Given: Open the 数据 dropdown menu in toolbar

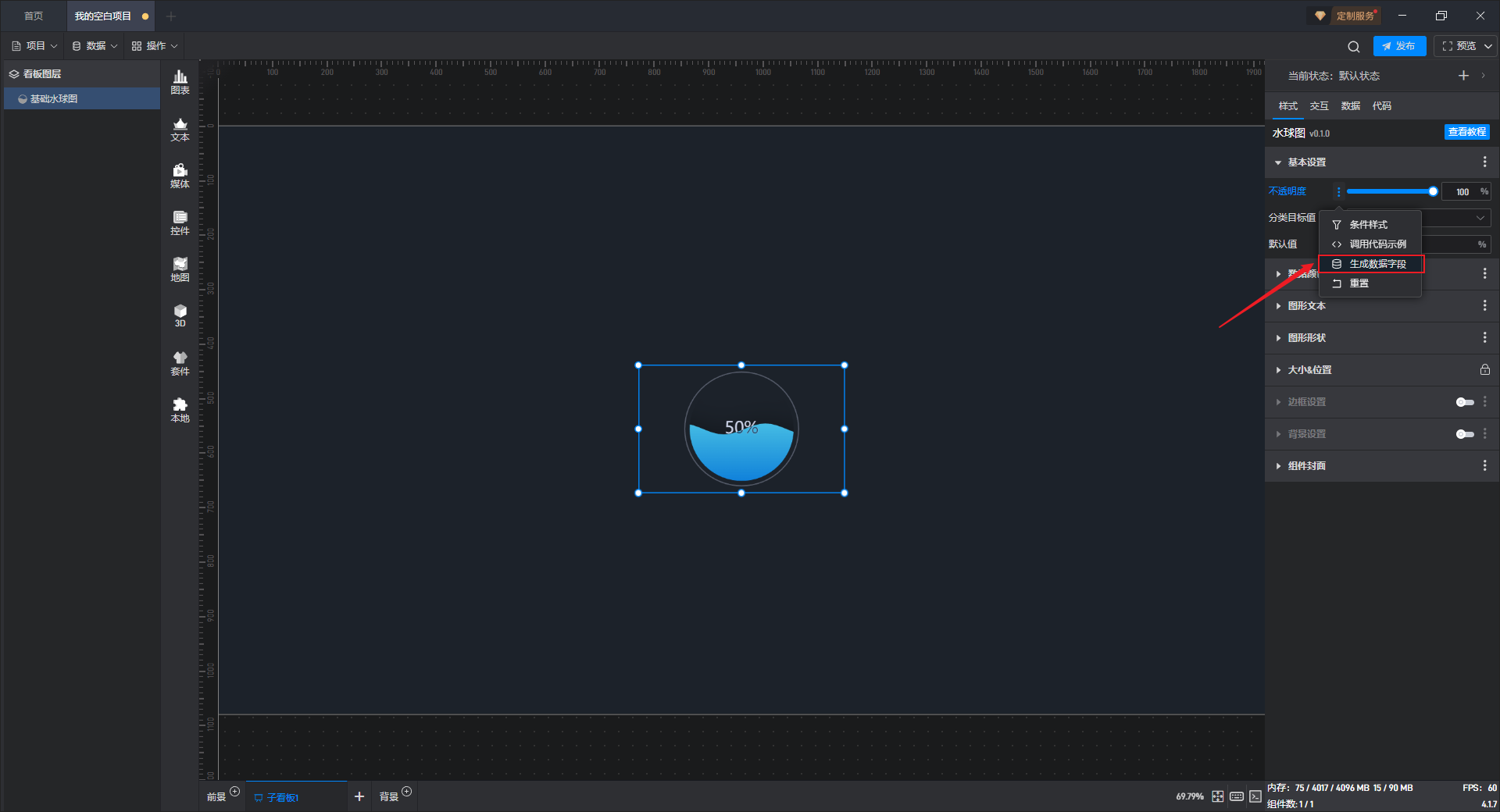Looking at the screenshot, I should 95,46.
